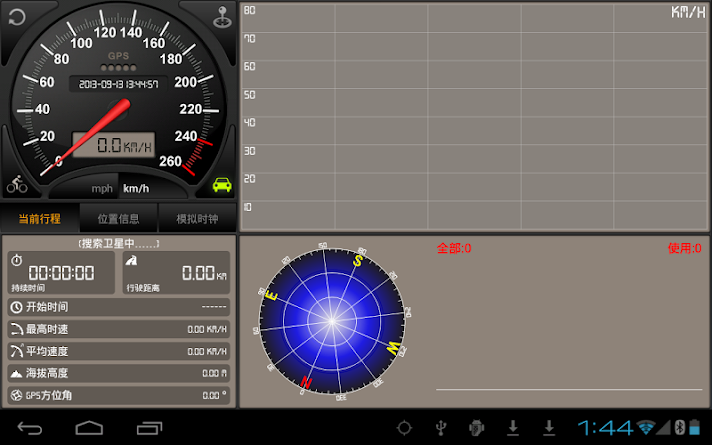Tap the 平均速度 average speed row

click(x=119, y=351)
